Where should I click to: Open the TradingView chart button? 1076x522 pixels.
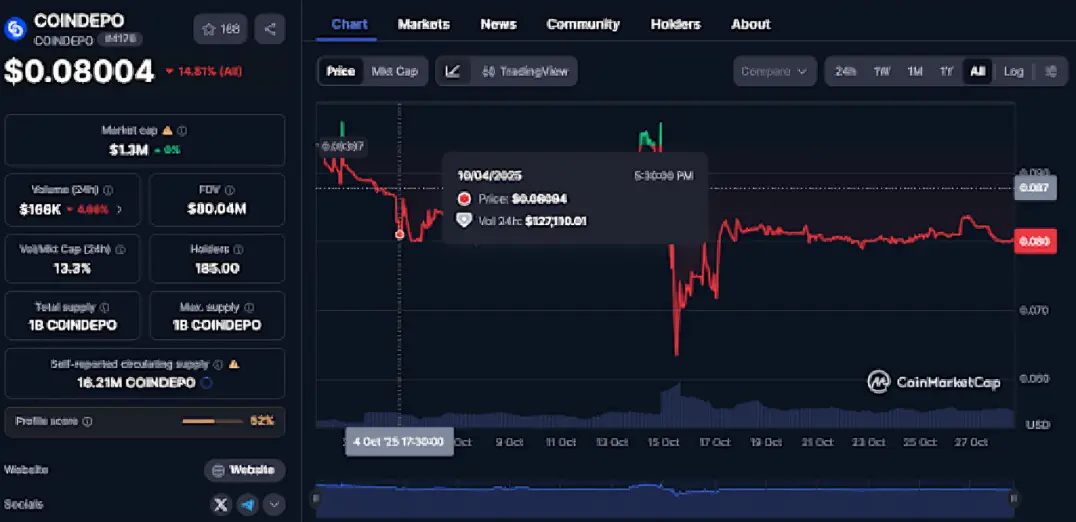point(525,71)
